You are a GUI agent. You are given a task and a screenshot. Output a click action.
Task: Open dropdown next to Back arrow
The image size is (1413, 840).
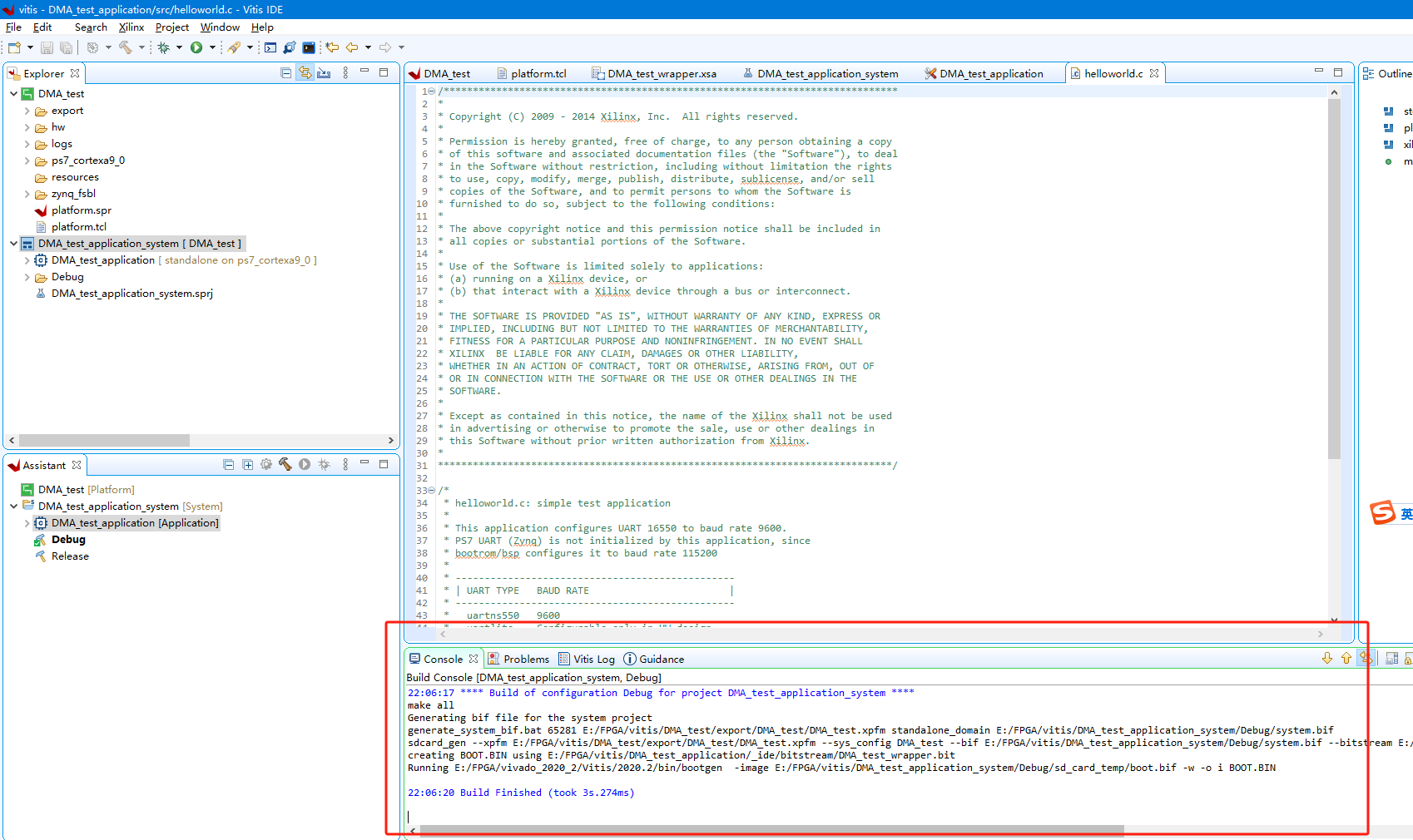[368, 47]
